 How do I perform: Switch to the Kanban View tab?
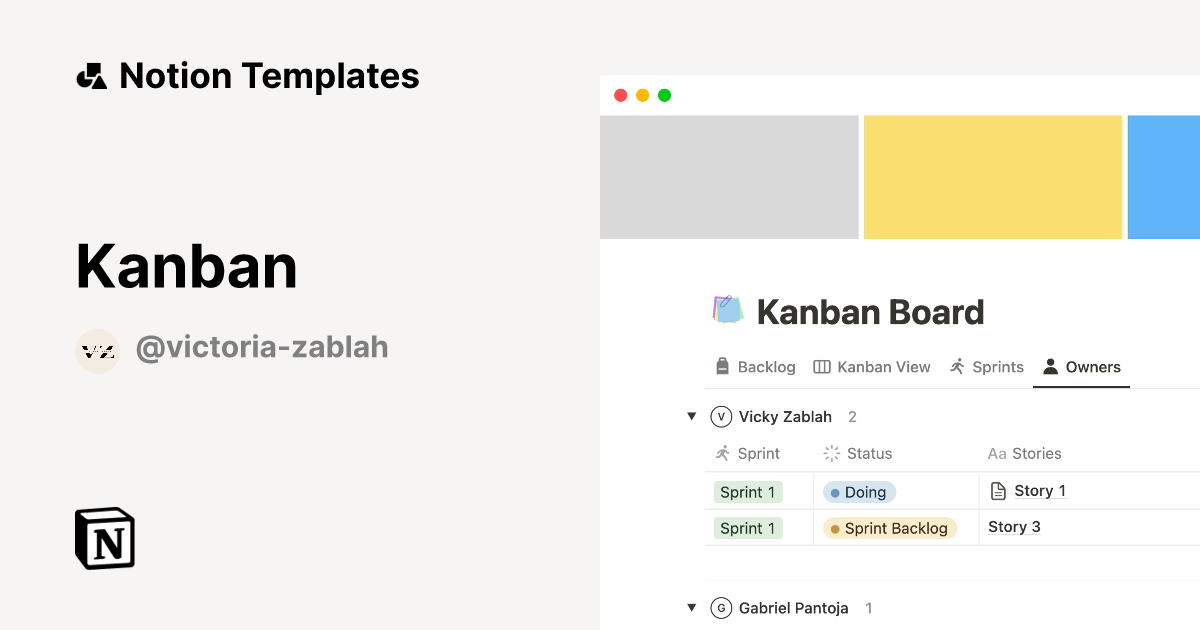pos(872,367)
